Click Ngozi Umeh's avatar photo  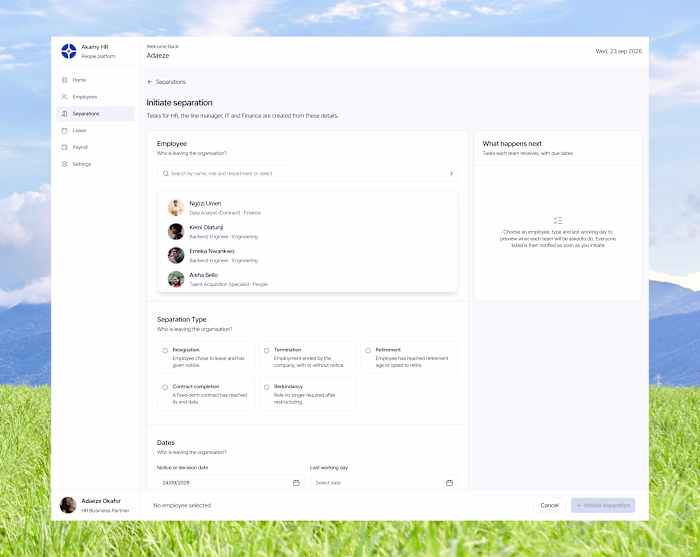pos(176,208)
